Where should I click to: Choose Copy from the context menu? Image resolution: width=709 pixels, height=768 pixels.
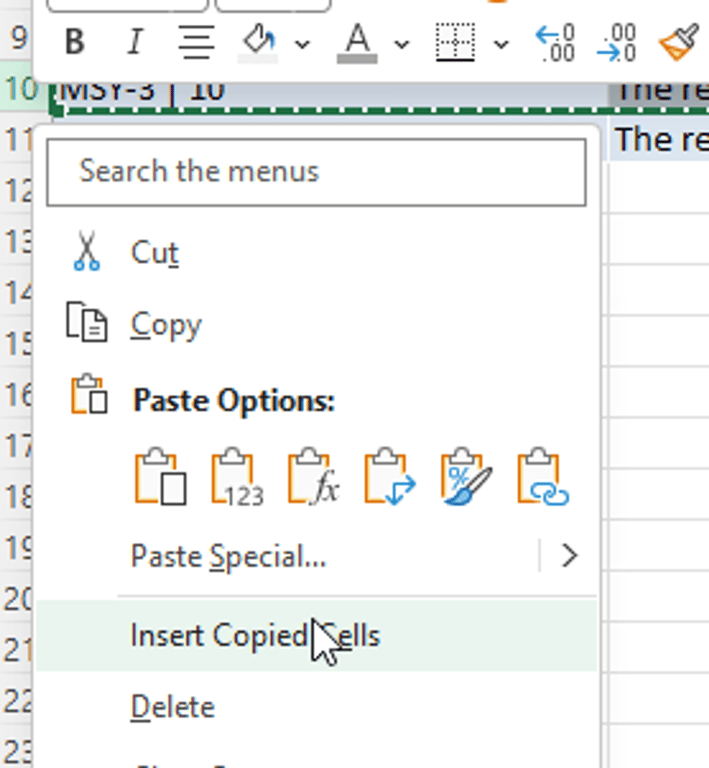coord(166,325)
